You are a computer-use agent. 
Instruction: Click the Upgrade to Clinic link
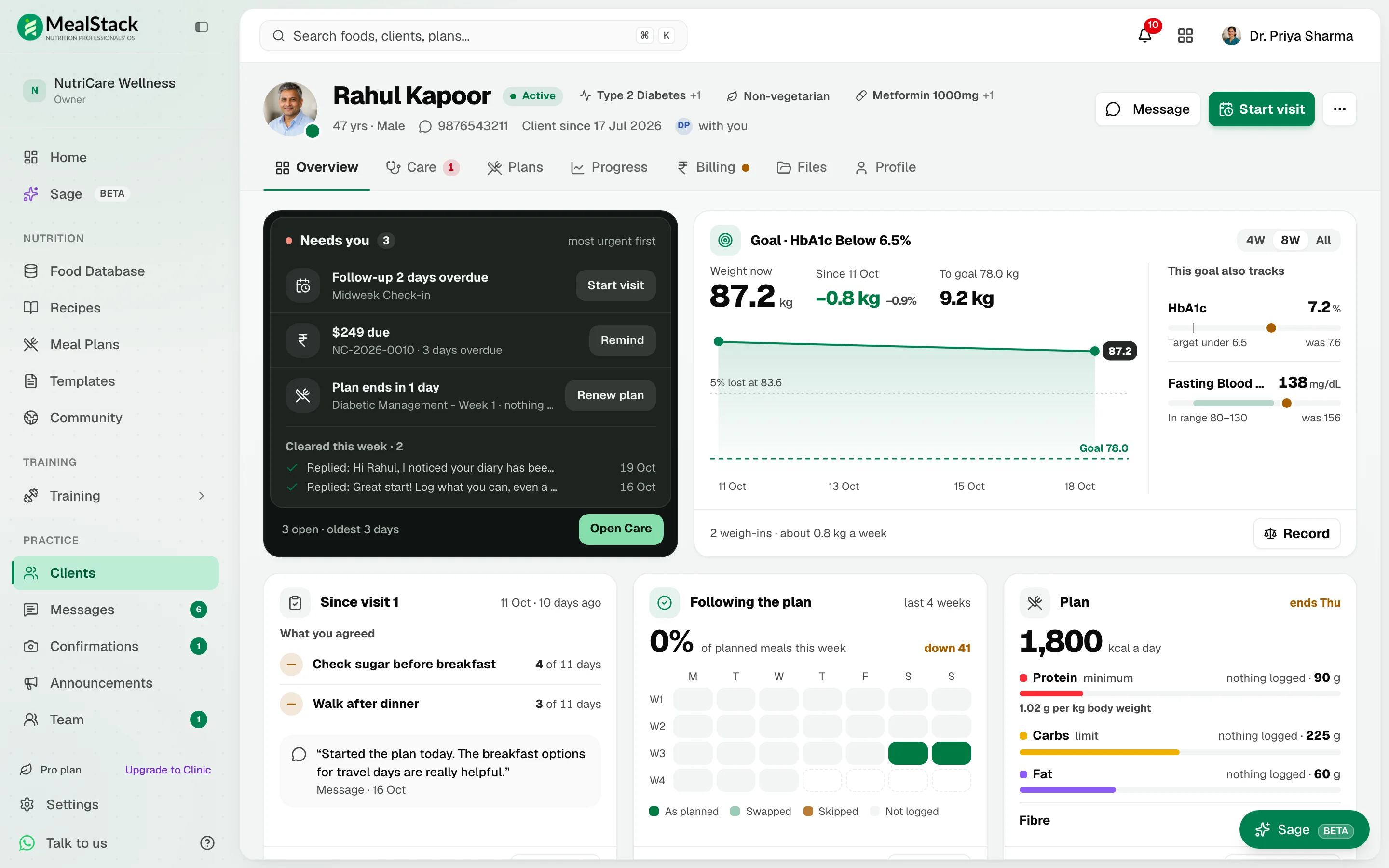coord(168,769)
